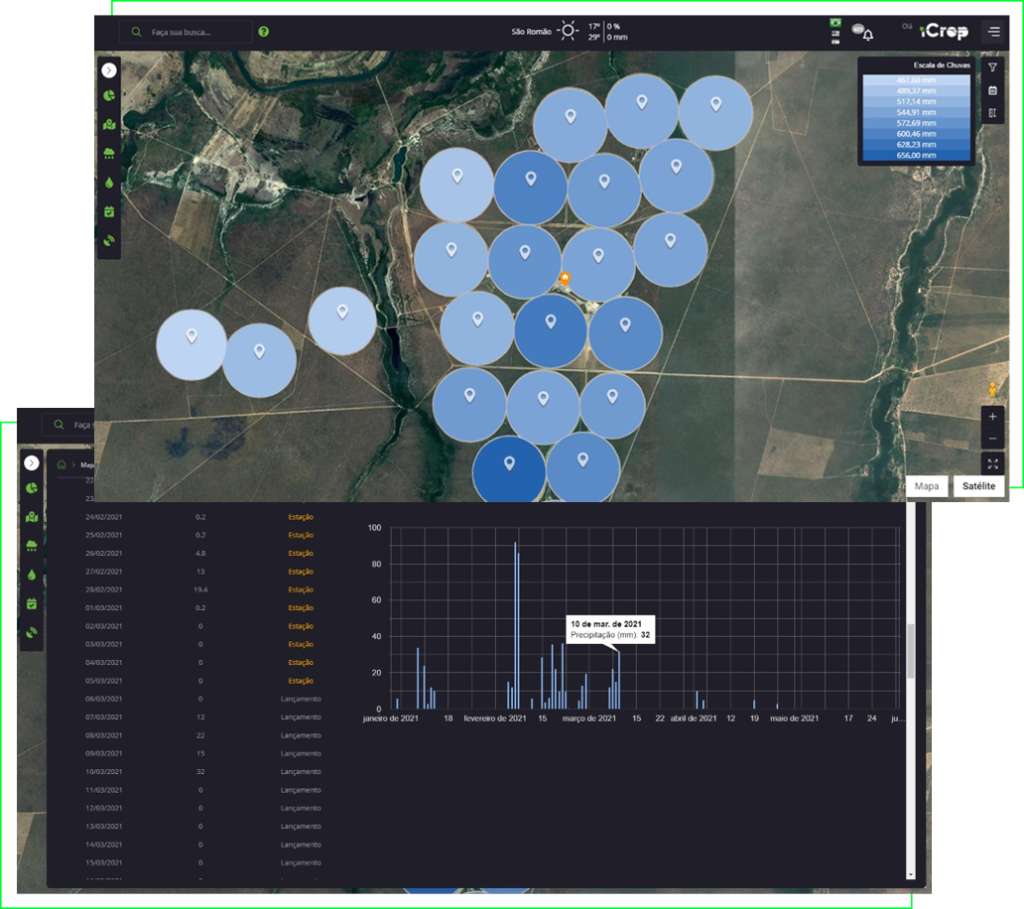This screenshot has width=1024, height=909.
Task: Zoom in using the plus button on map
Action: (x=992, y=417)
